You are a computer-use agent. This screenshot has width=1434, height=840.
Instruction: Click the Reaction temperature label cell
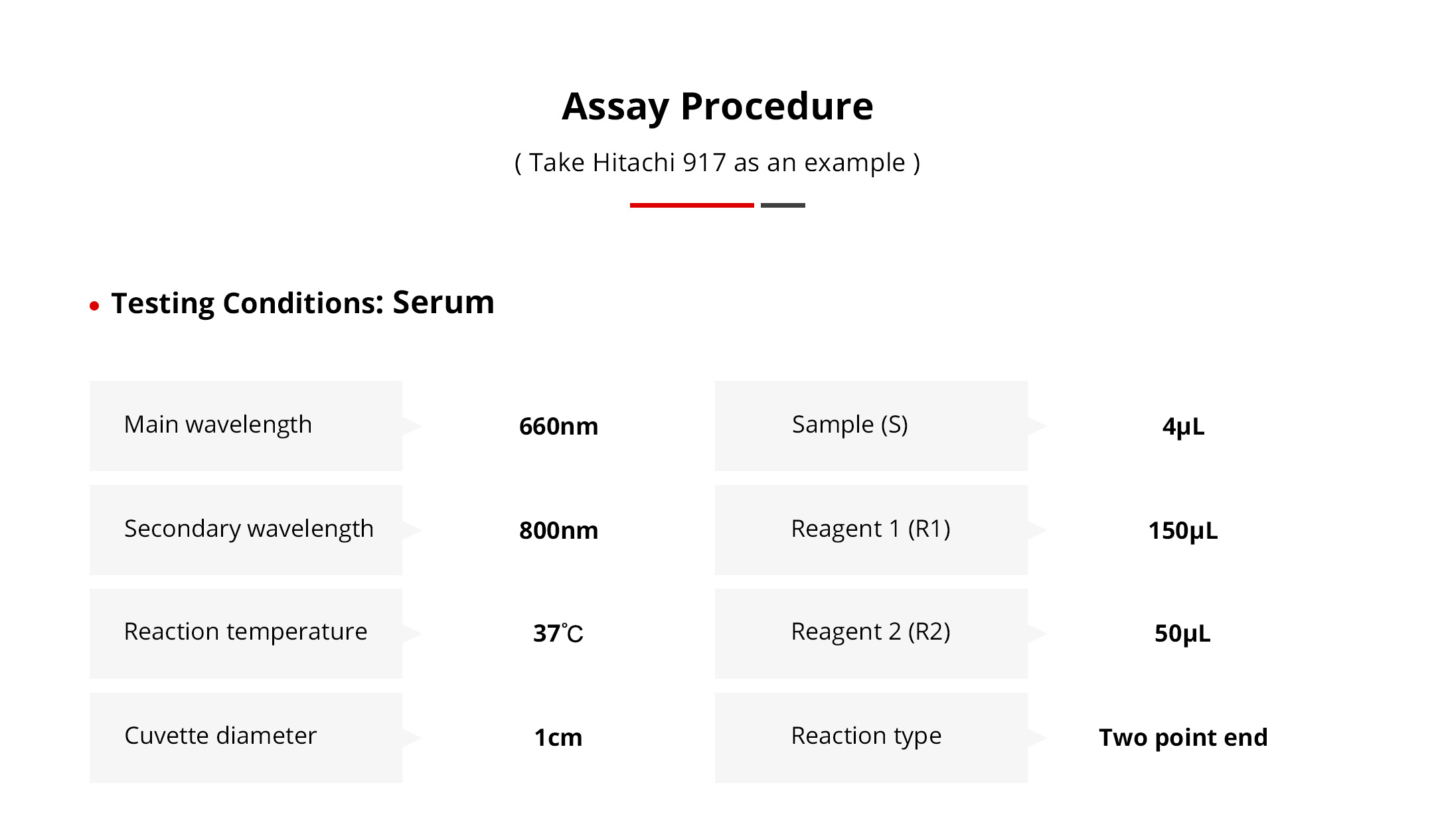(x=246, y=633)
